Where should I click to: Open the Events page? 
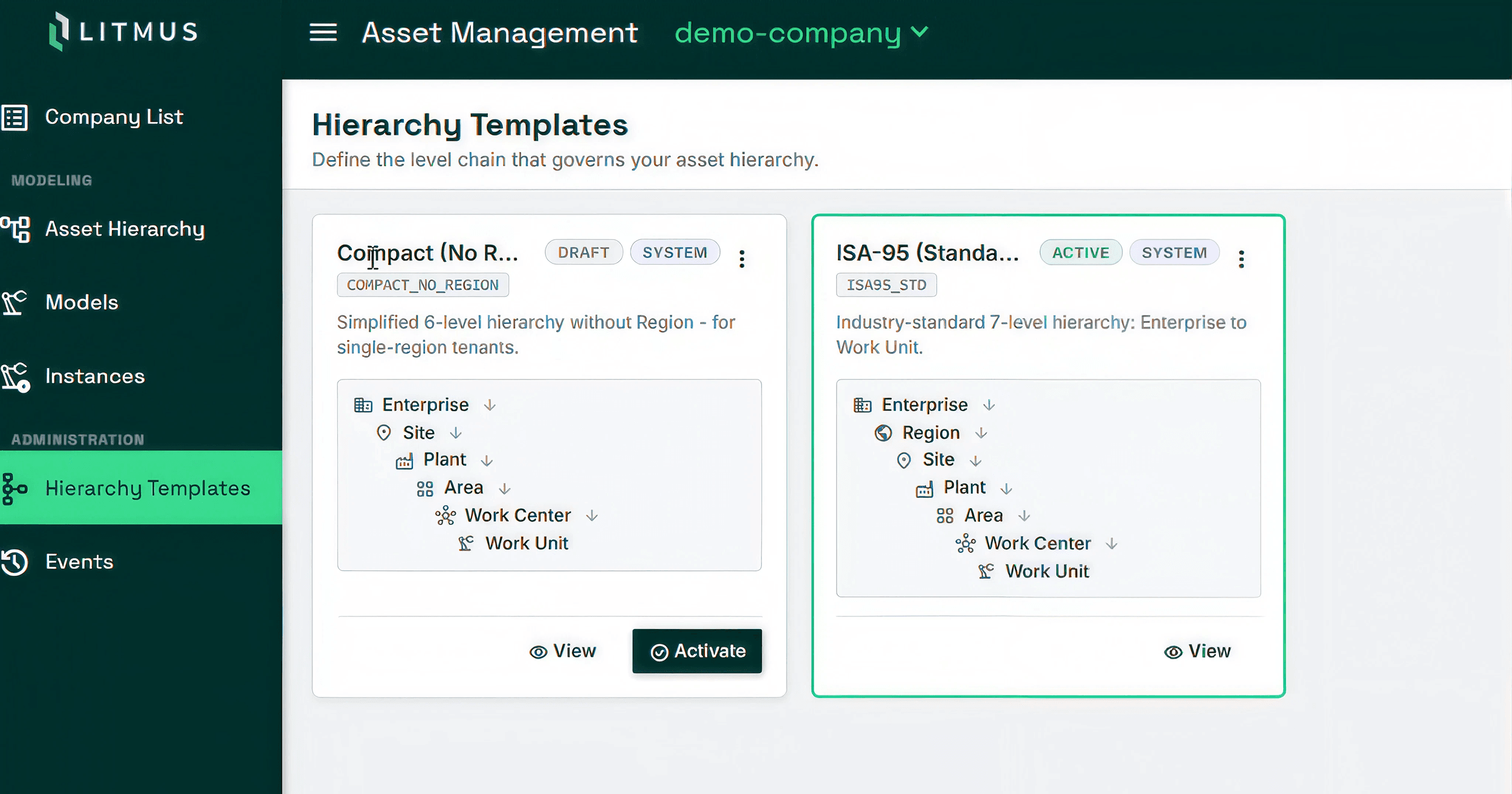[x=79, y=562]
